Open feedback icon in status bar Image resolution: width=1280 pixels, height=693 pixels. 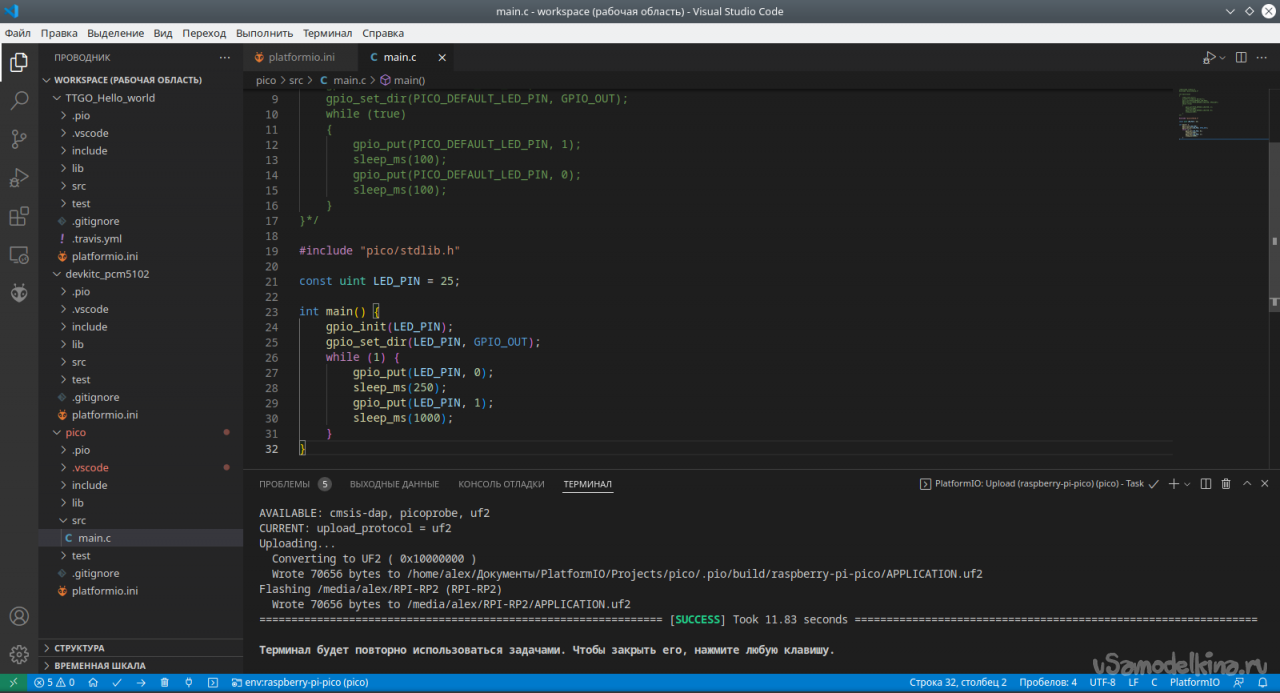[1240, 683]
